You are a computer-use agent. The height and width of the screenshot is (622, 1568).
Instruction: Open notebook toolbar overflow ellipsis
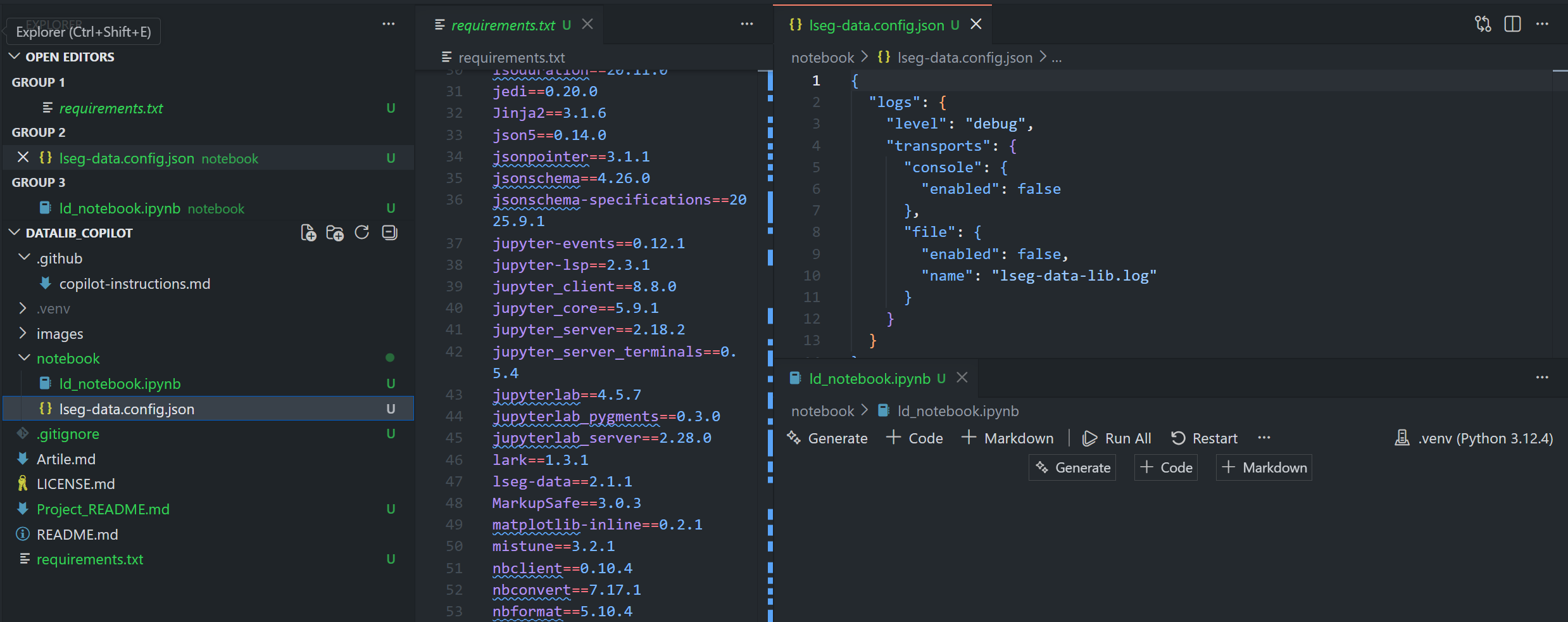[x=1264, y=438]
